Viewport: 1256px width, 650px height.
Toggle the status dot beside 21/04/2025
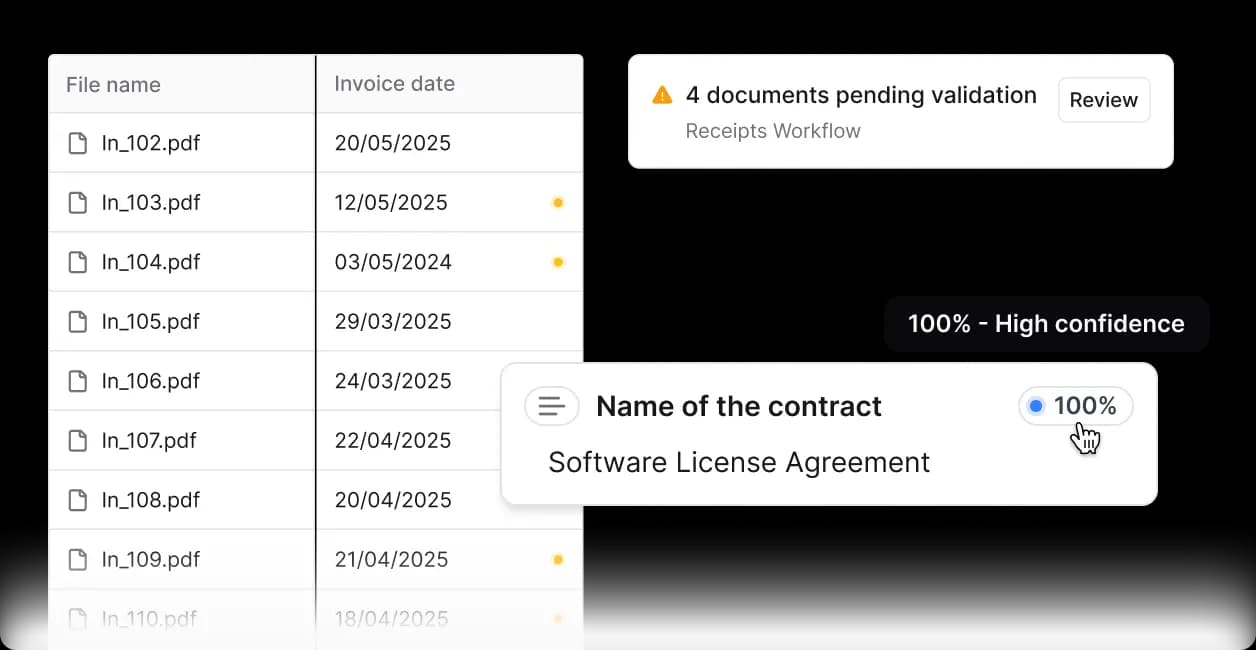(x=558, y=559)
